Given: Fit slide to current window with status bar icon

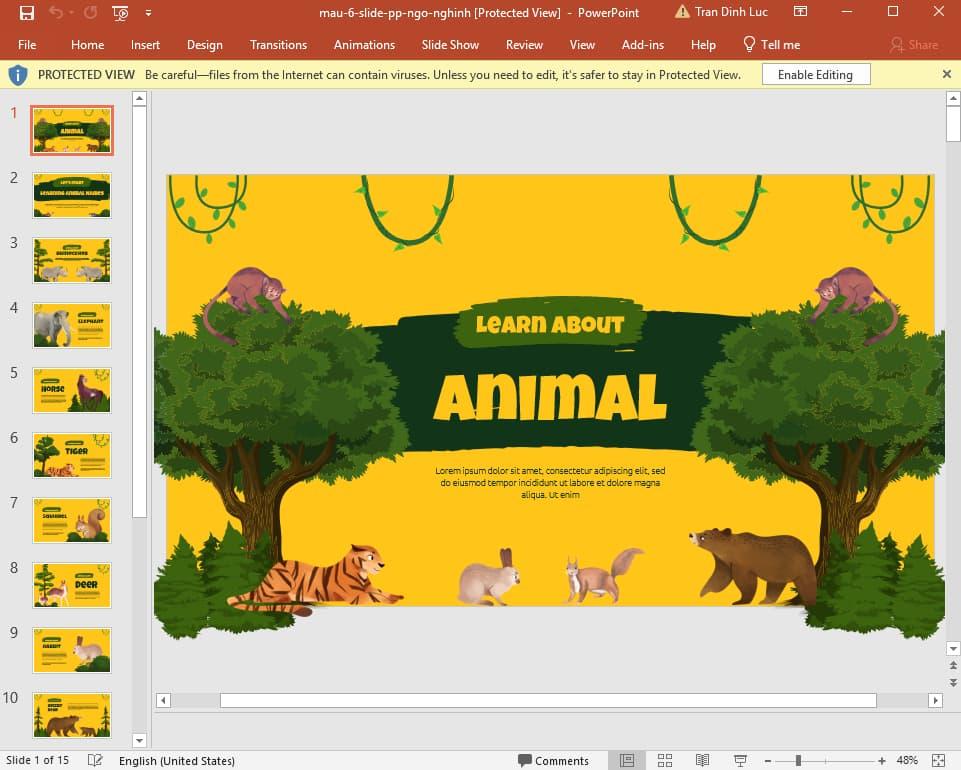Looking at the screenshot, I should [x=936, y=761].
